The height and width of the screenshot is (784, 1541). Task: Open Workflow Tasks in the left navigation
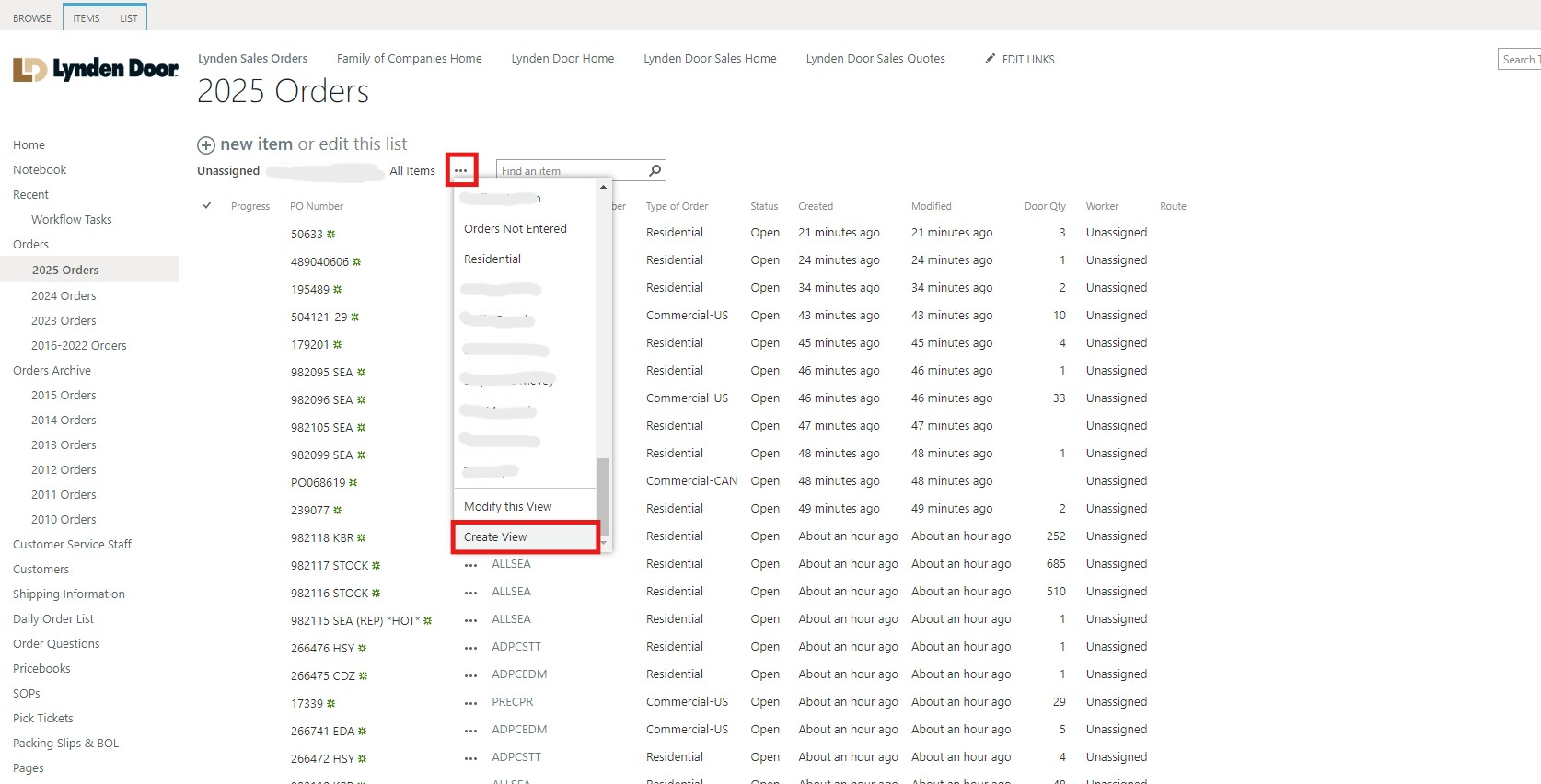click(x=71, y=219)
